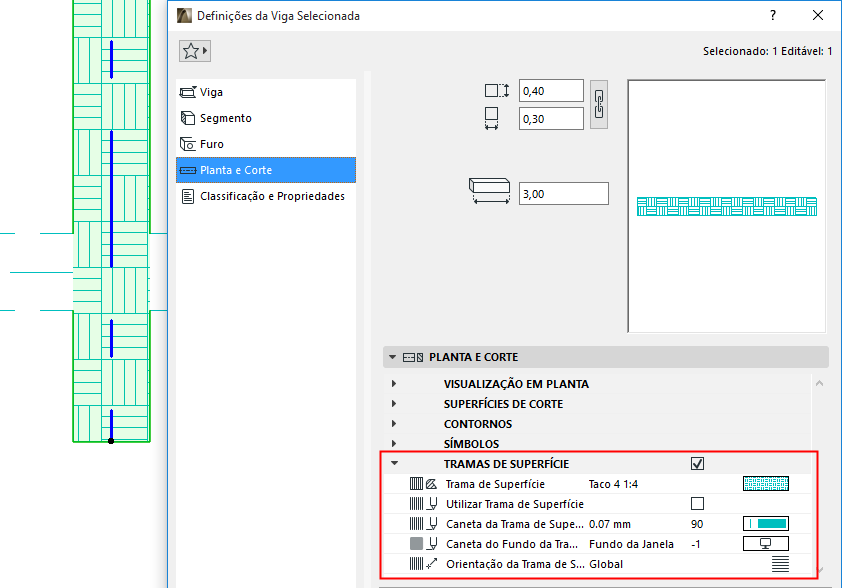Click the Caneta do Fundo screen-only monitor toggle
842x588 pixels.
[765, 543]
